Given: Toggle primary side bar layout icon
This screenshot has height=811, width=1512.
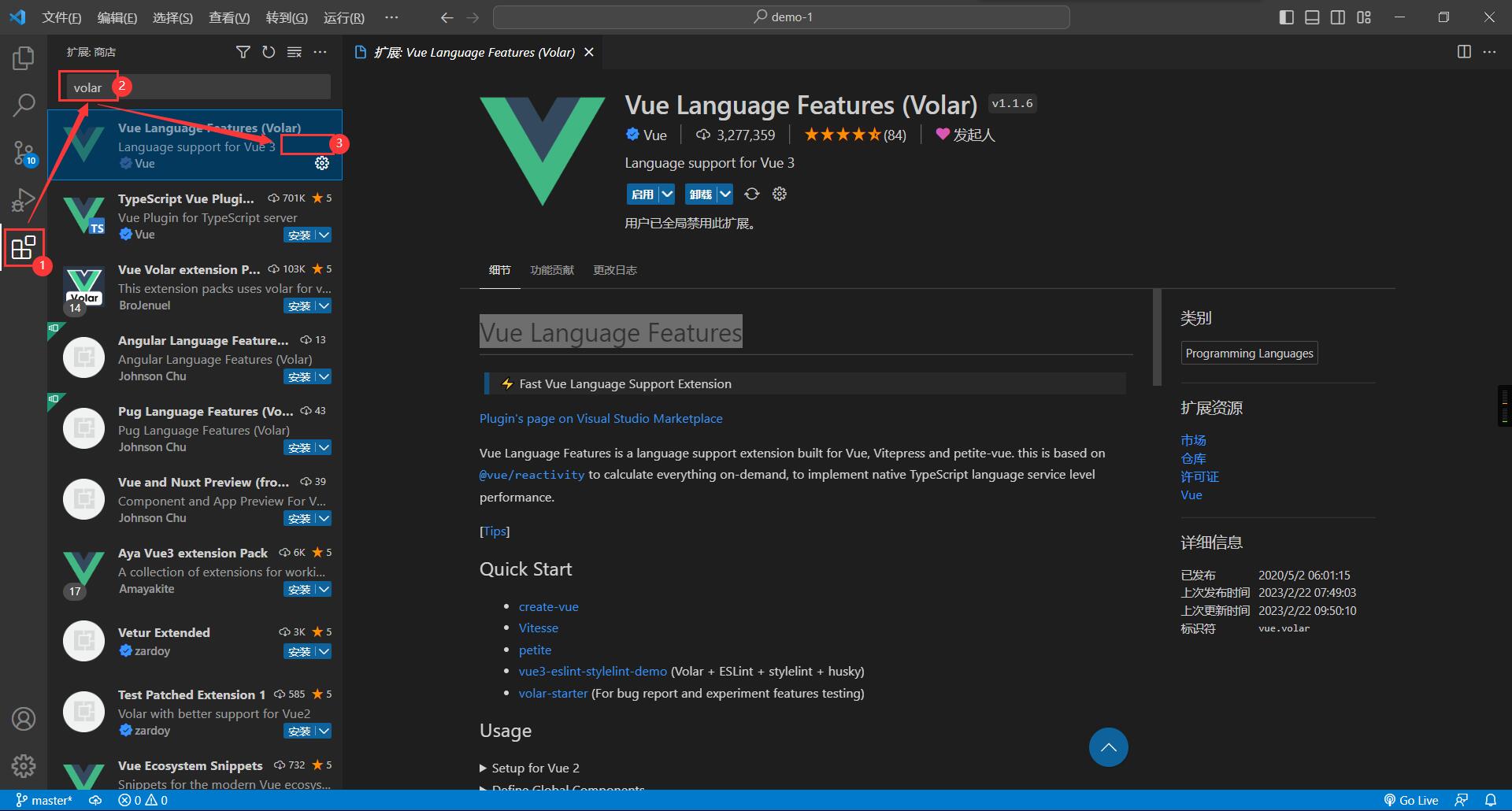Looking at the screenshot, I should (1287, 17).
